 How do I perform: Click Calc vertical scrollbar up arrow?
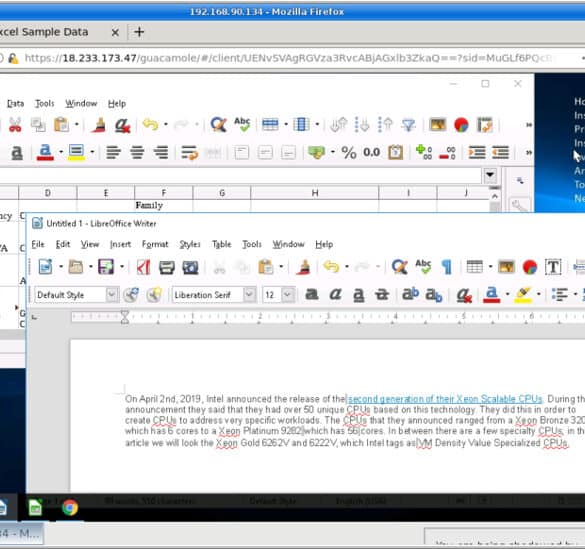coord(495,195)
